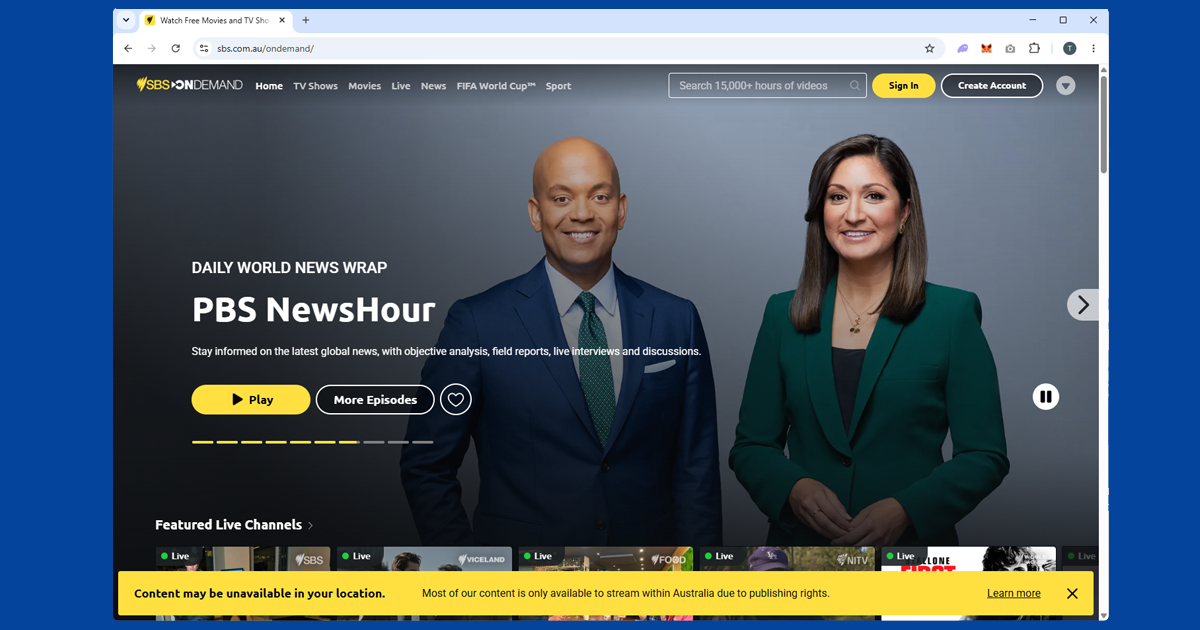
Task: Open the Home nav item
Action: [269, 86]
